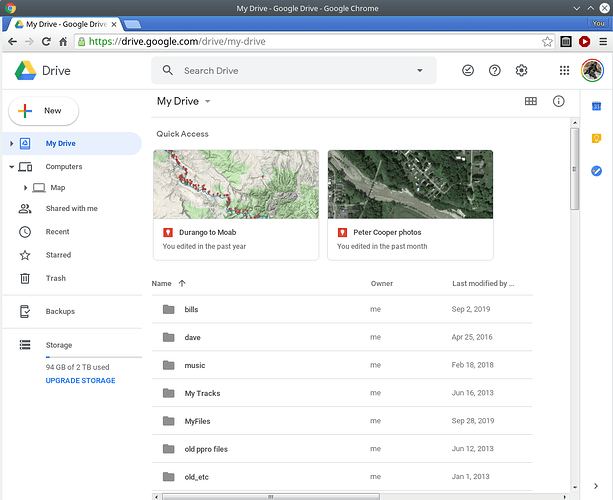Screen dimensions: 613x500
Task: Close the My Drive browser tab
Action: [x=114, y=24]
